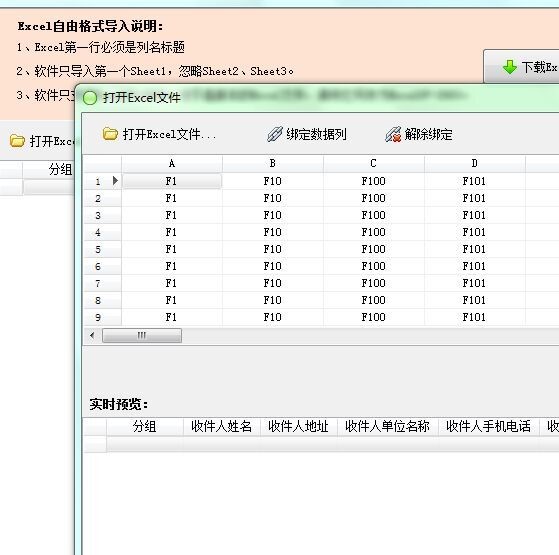Screen dimensions: 559x555
Task: Click the 解除绑定 button text
Action: 428,135
